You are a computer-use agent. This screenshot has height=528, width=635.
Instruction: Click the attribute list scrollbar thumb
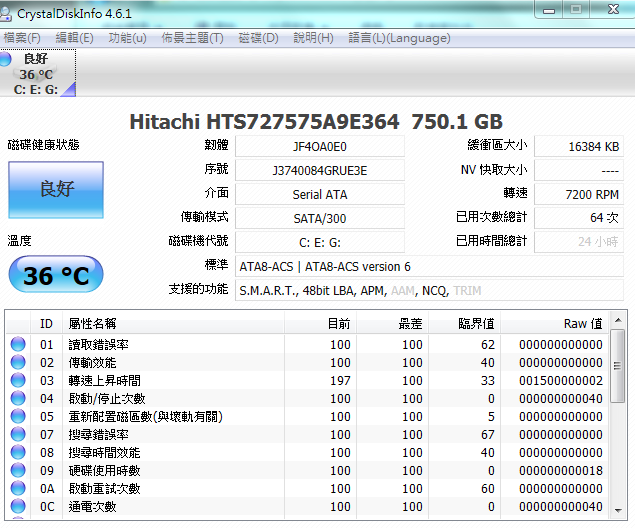pos(618,366)
